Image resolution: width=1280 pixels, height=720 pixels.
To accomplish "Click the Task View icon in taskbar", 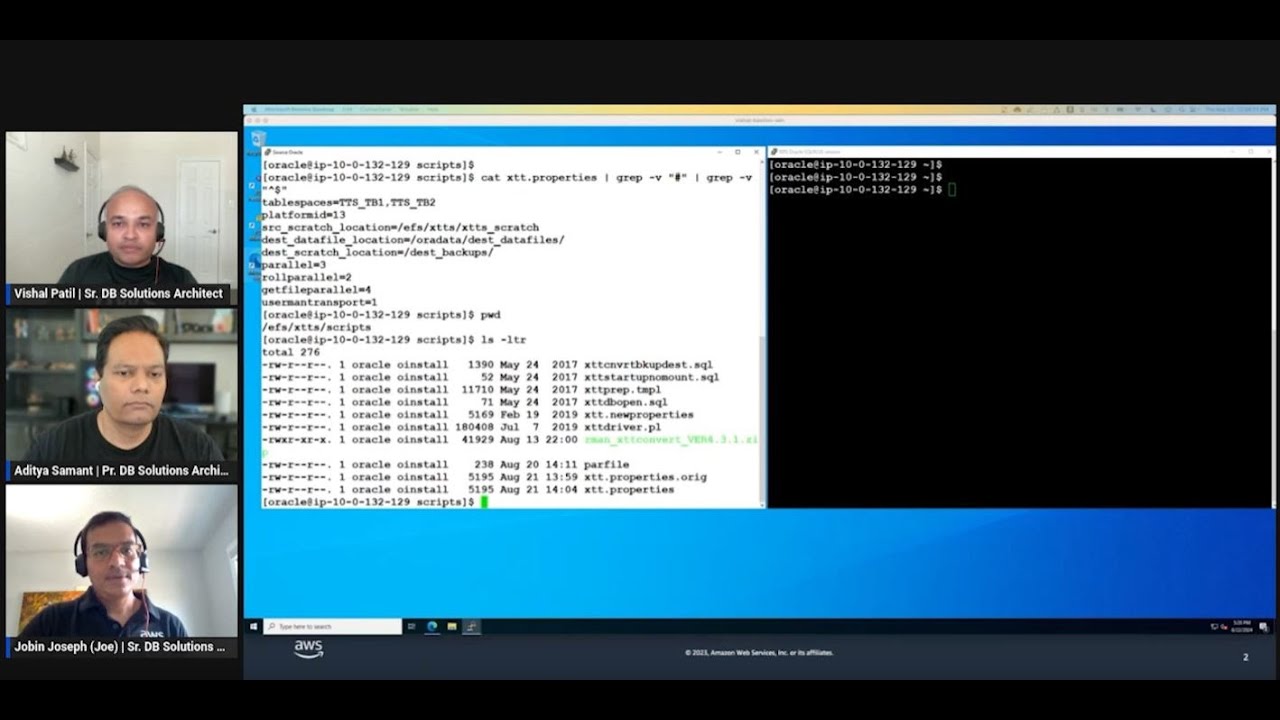I will tap(412, 627).
